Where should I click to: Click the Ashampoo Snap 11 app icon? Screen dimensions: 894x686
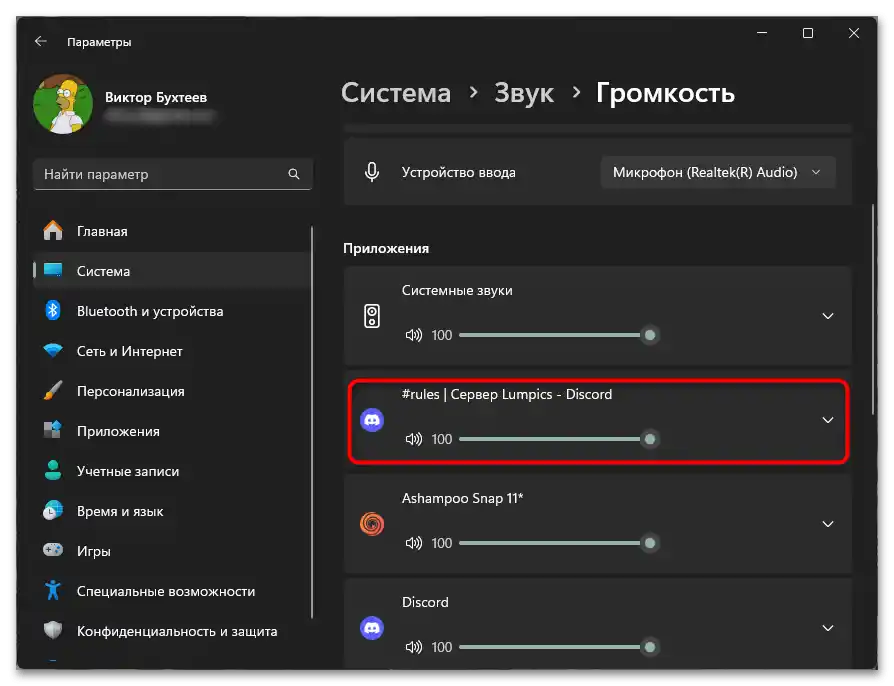click(x=372, y=524)
